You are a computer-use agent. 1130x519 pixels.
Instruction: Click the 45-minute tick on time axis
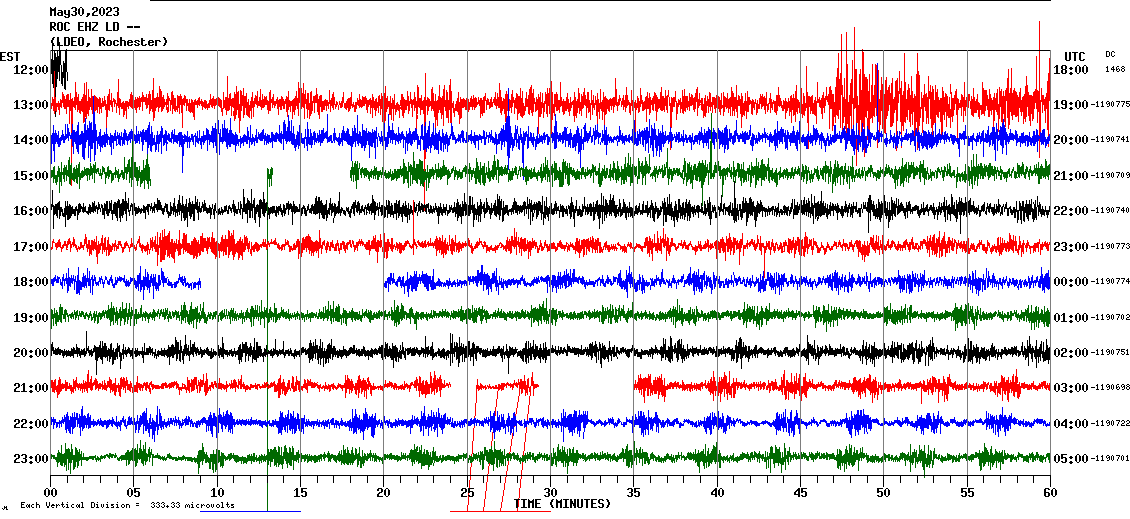click(800, 492)
